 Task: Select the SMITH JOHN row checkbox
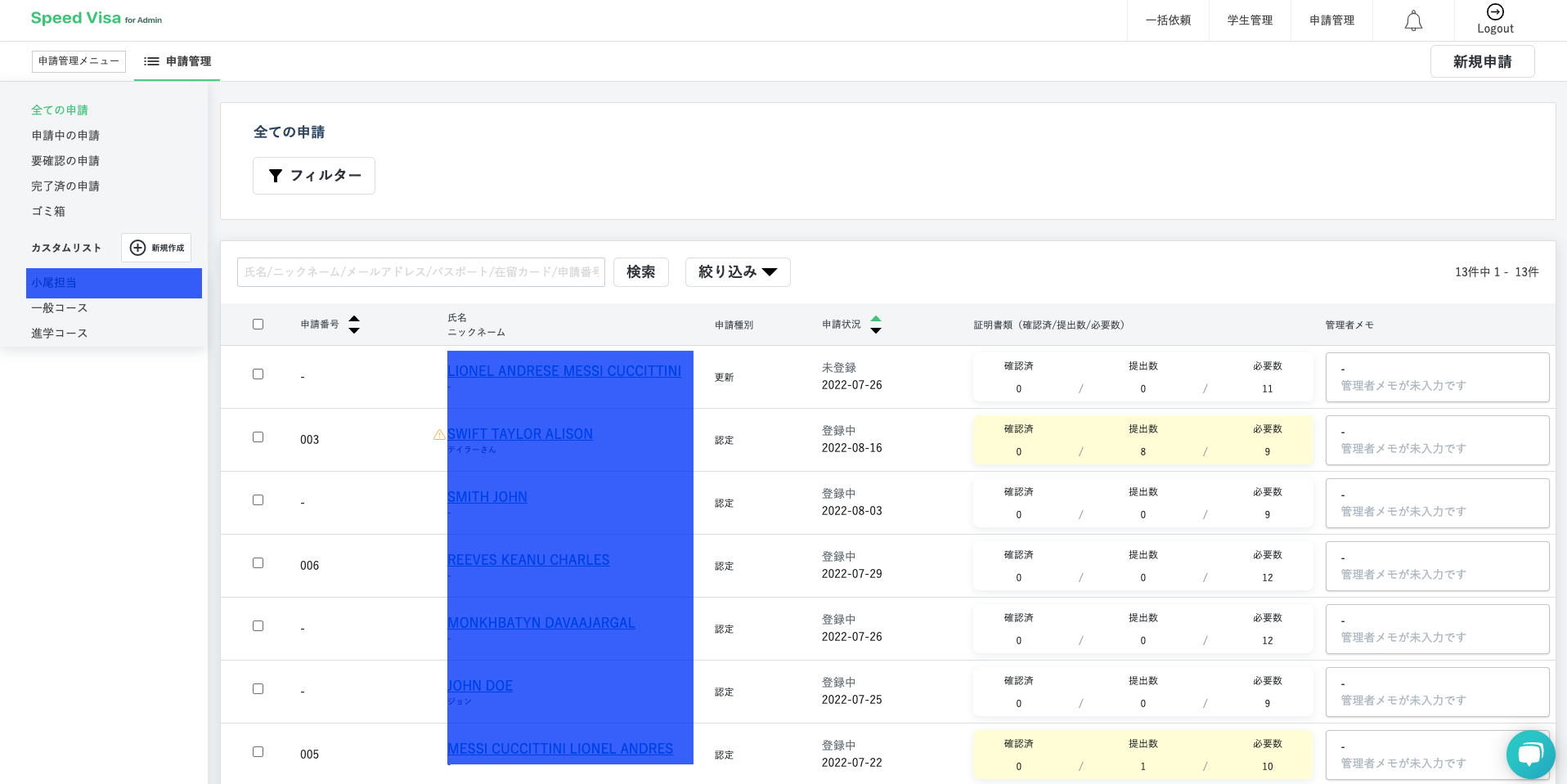pos(258,500)
